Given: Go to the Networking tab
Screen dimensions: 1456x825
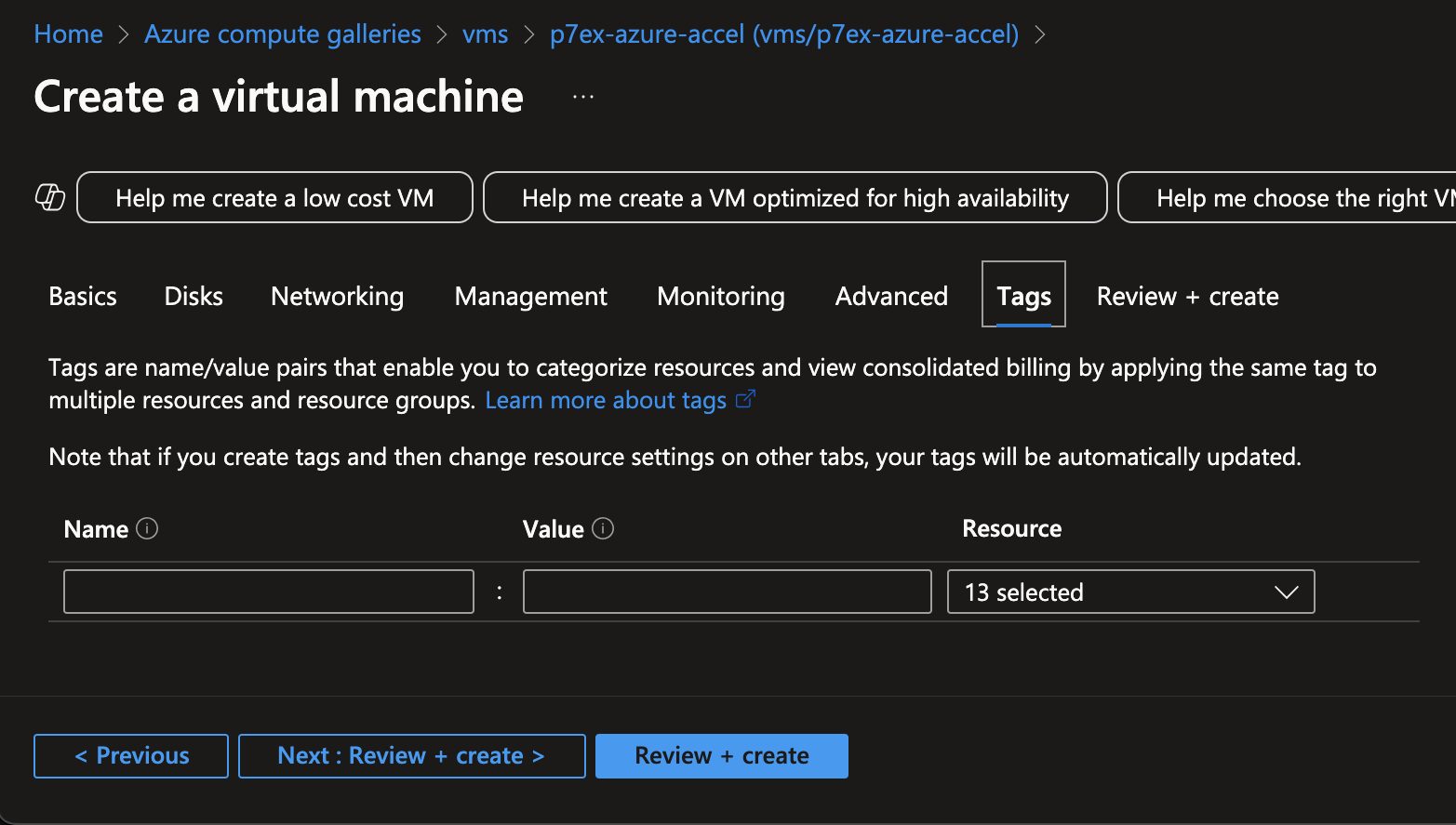Looking at the screenshot, I should click(337, 296).
